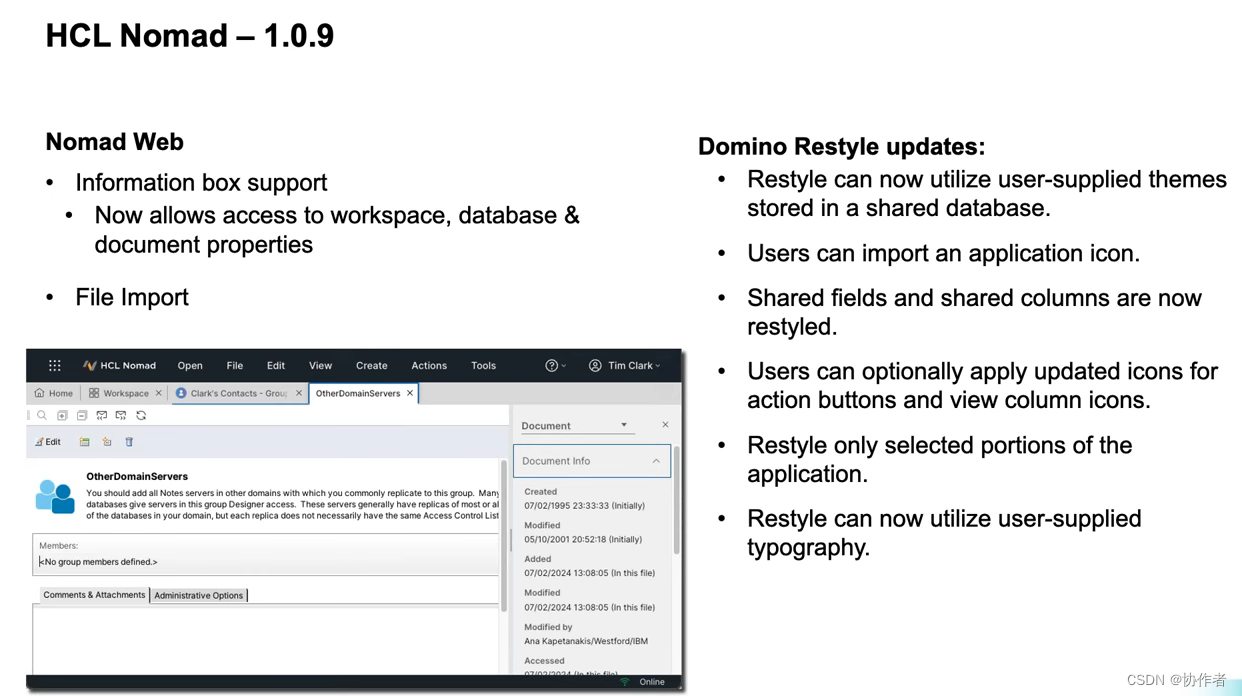Close the Workspace tab
This screenshot has width=1242, height=696.
pyautogui.click(x=158, y=393)
